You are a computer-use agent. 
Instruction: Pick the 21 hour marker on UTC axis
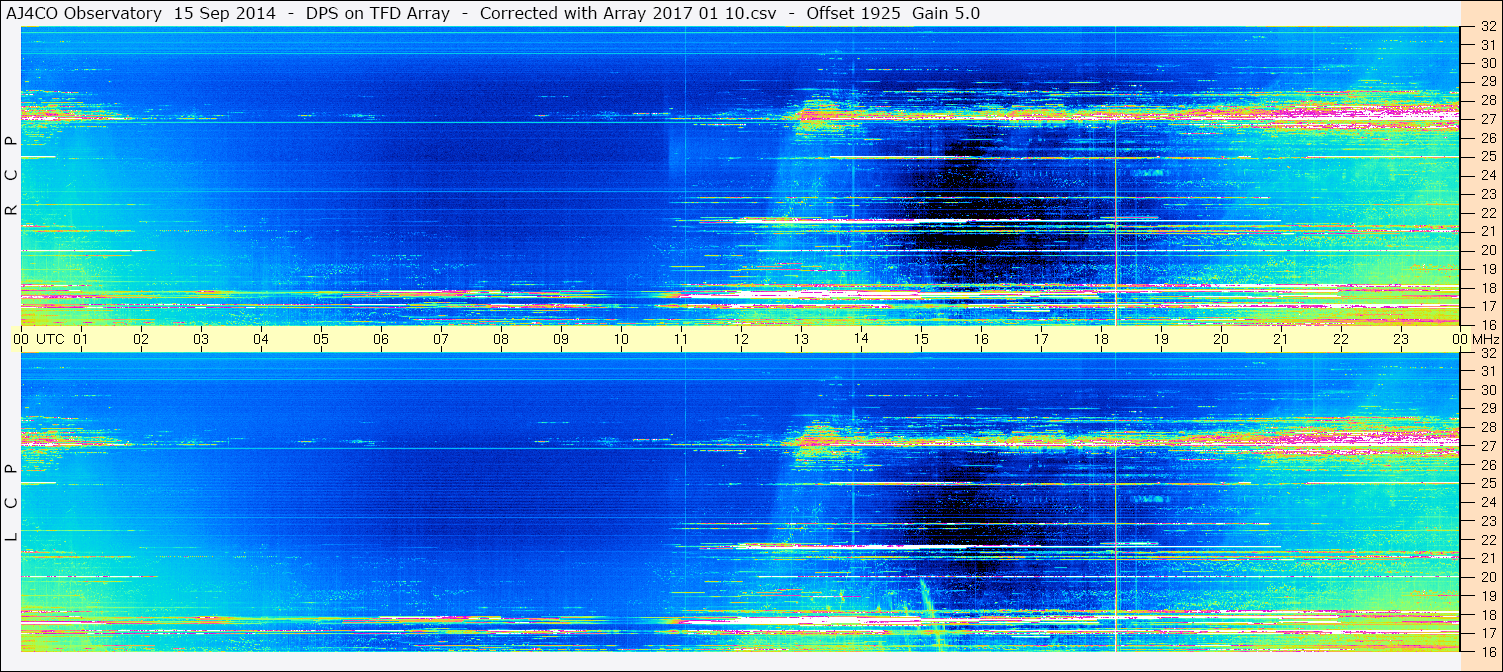coord(1281,339)
